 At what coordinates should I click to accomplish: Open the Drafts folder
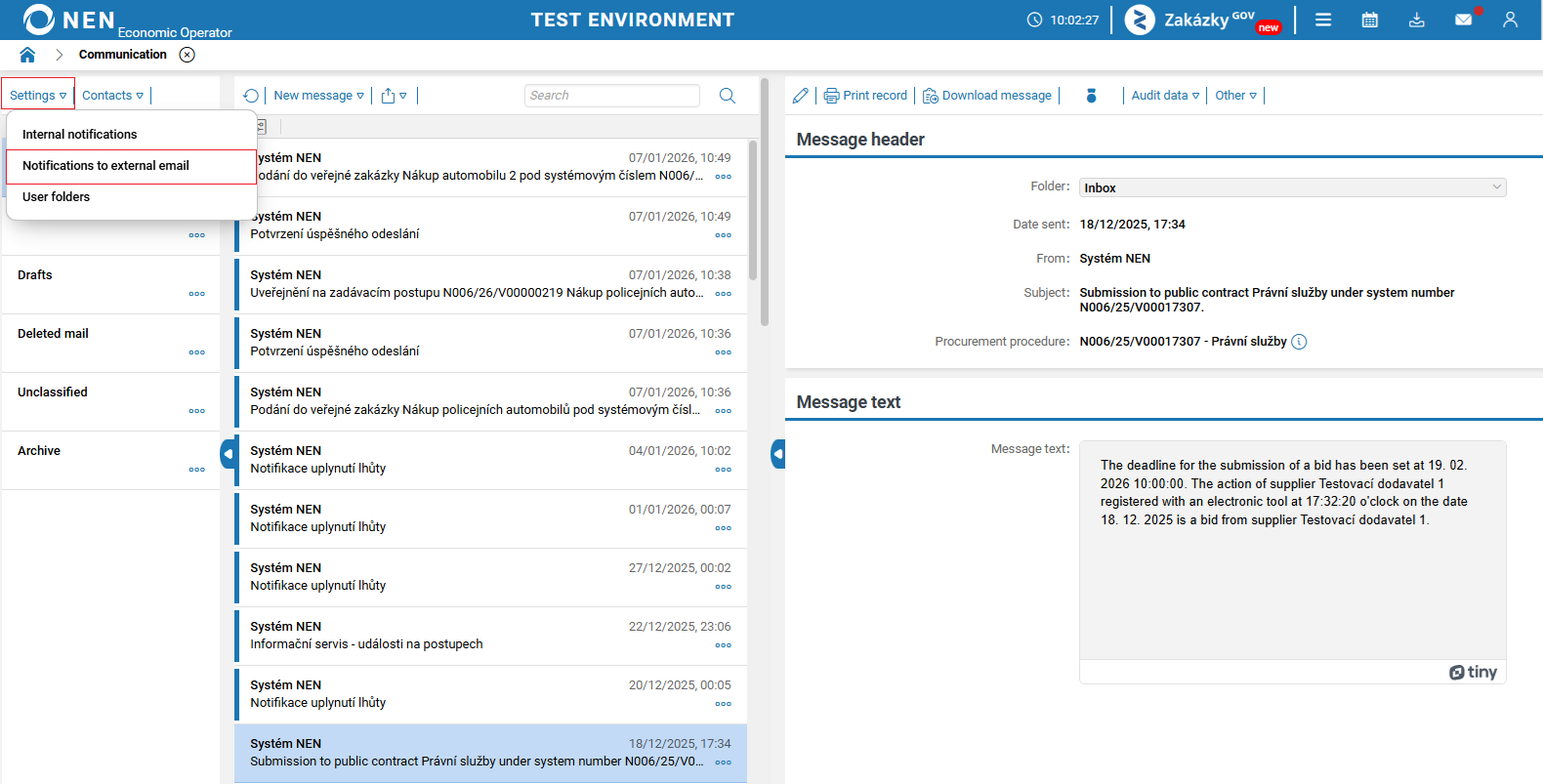pos(110,284)
